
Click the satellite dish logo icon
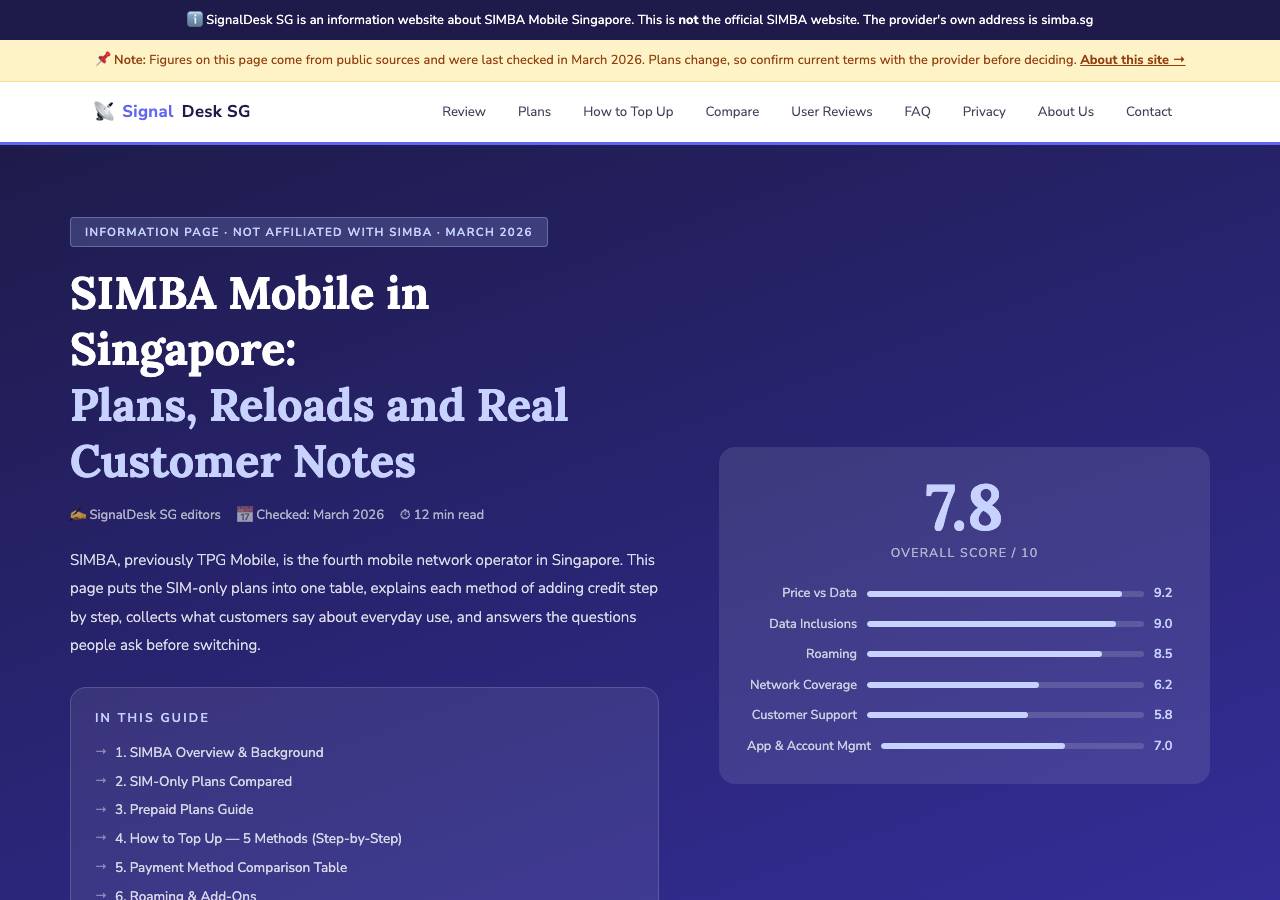(x=104, y=111)
